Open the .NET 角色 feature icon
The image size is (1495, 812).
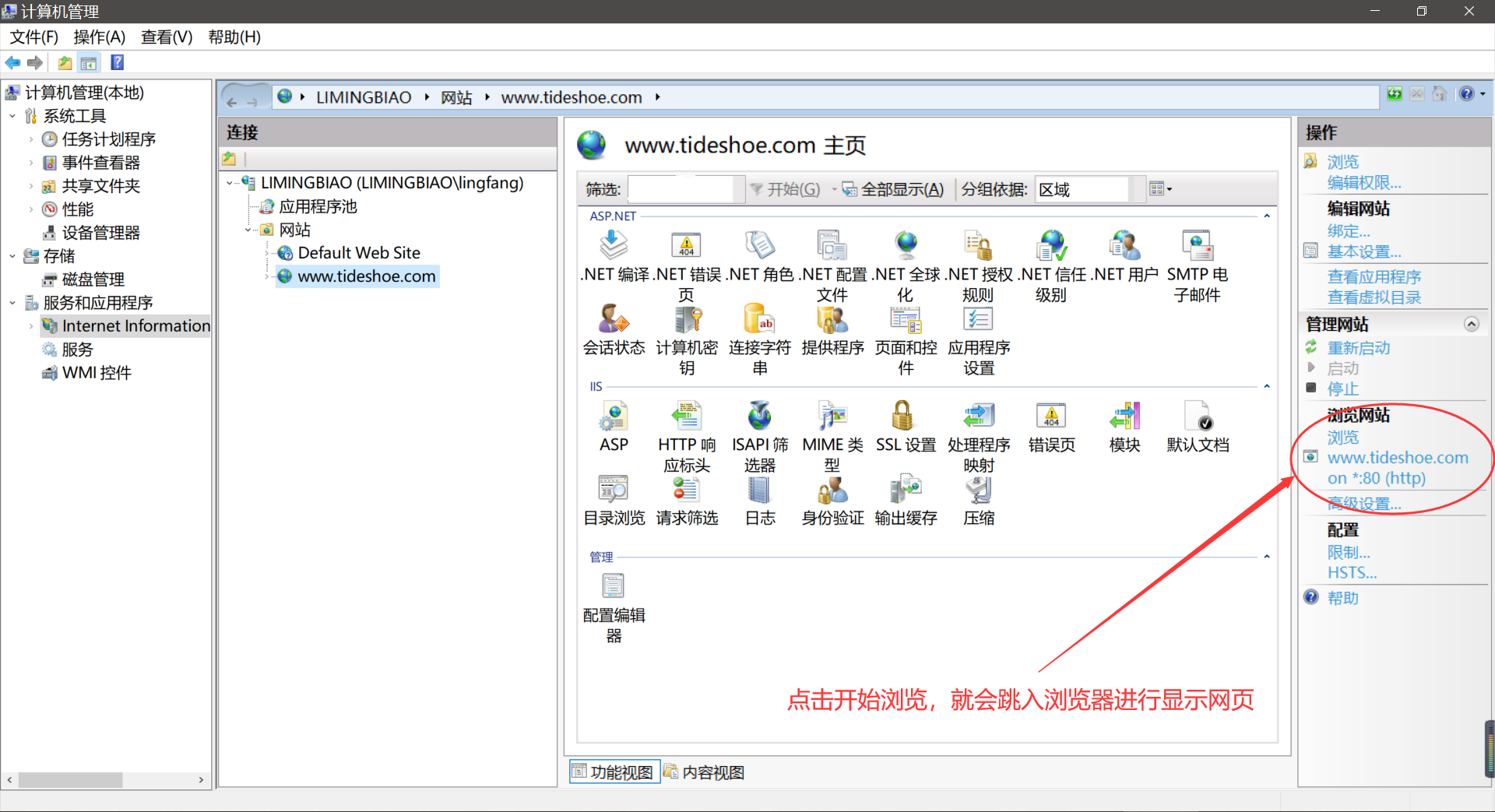coord(759,246)
